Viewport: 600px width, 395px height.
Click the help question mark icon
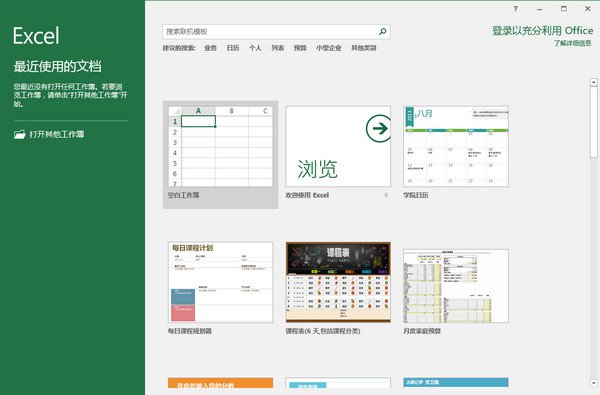pos(515,8)
